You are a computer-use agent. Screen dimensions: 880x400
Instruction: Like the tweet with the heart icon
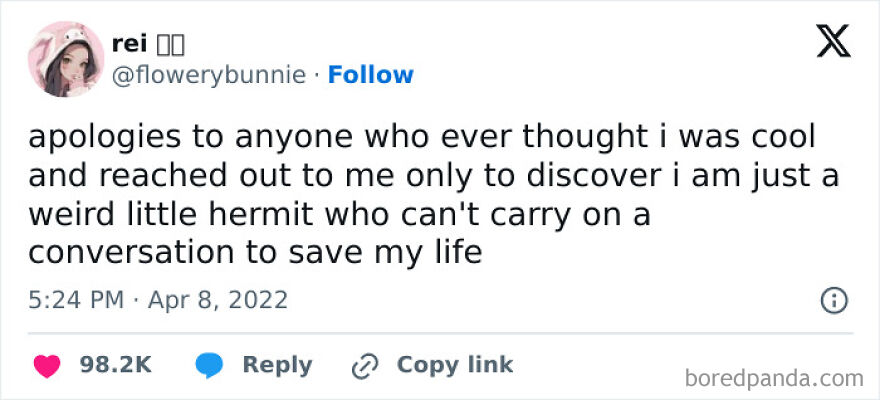coord(46,366)
